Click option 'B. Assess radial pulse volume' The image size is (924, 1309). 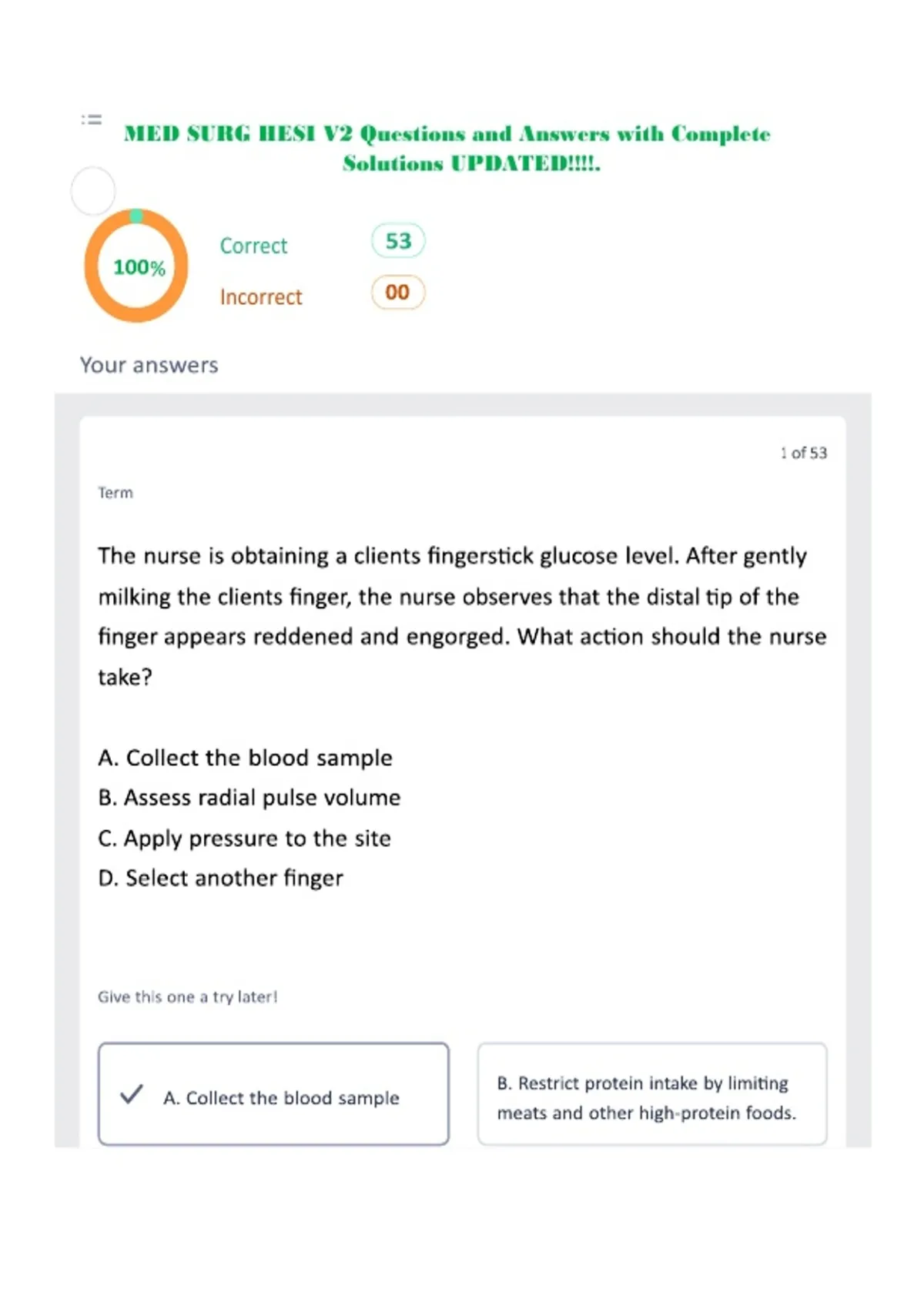[x=249, y=798]
